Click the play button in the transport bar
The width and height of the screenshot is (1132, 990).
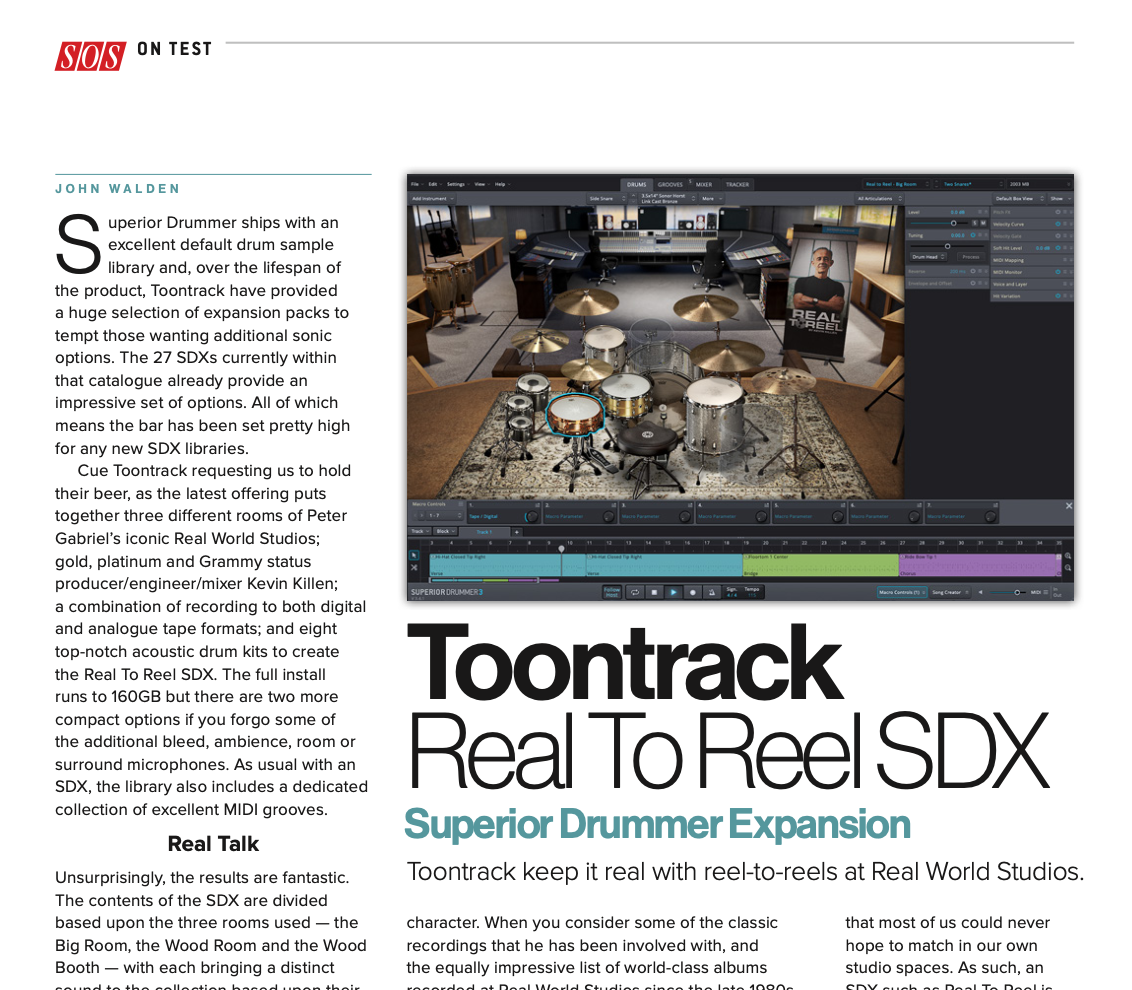[673, 592]
